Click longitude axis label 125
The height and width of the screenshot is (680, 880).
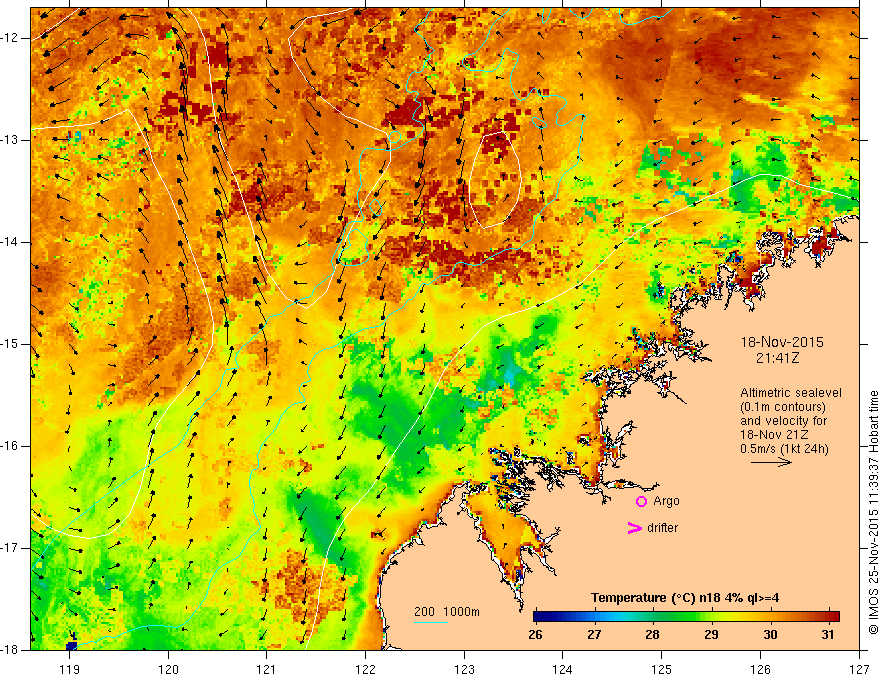pyautogui.click(x=661, y=669)
